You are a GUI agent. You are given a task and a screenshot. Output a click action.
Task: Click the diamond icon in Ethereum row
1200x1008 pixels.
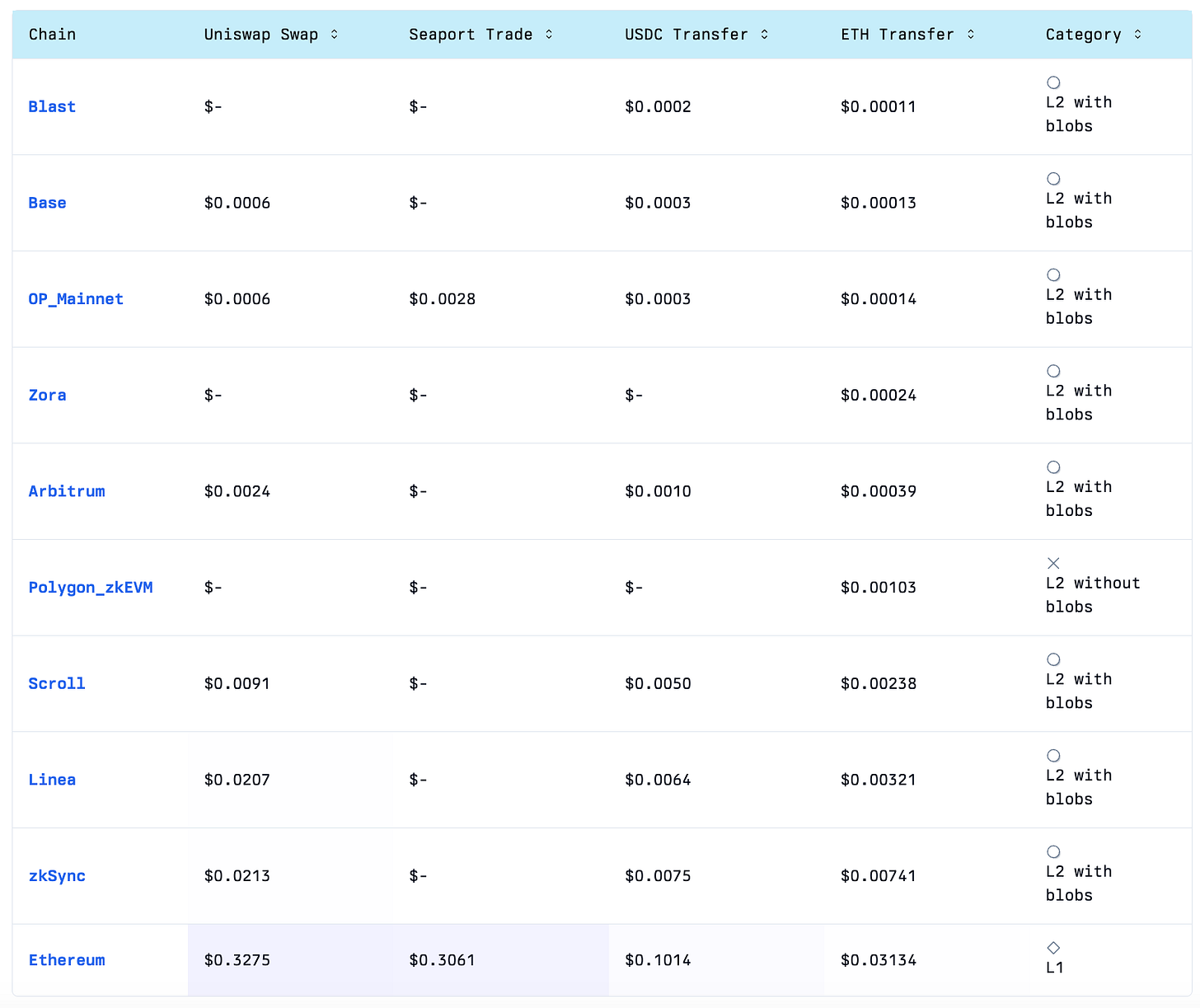click(x=1053, y=948)
